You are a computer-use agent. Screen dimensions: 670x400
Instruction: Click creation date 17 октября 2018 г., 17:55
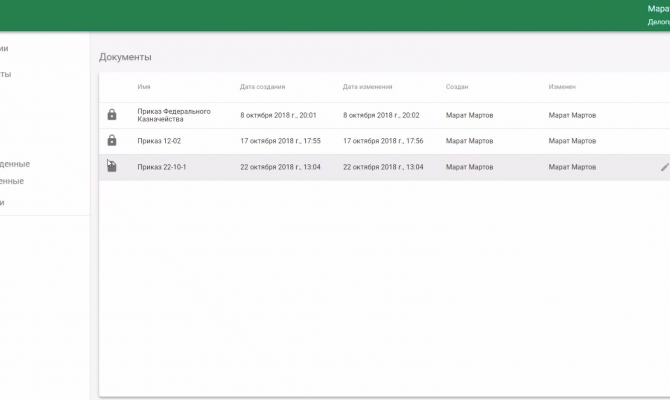[x=280, y=141]
